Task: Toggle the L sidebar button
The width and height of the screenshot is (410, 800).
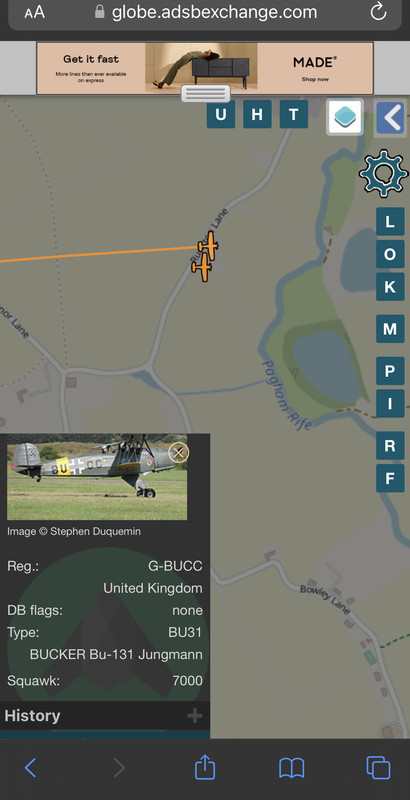Action: [390, 222]
